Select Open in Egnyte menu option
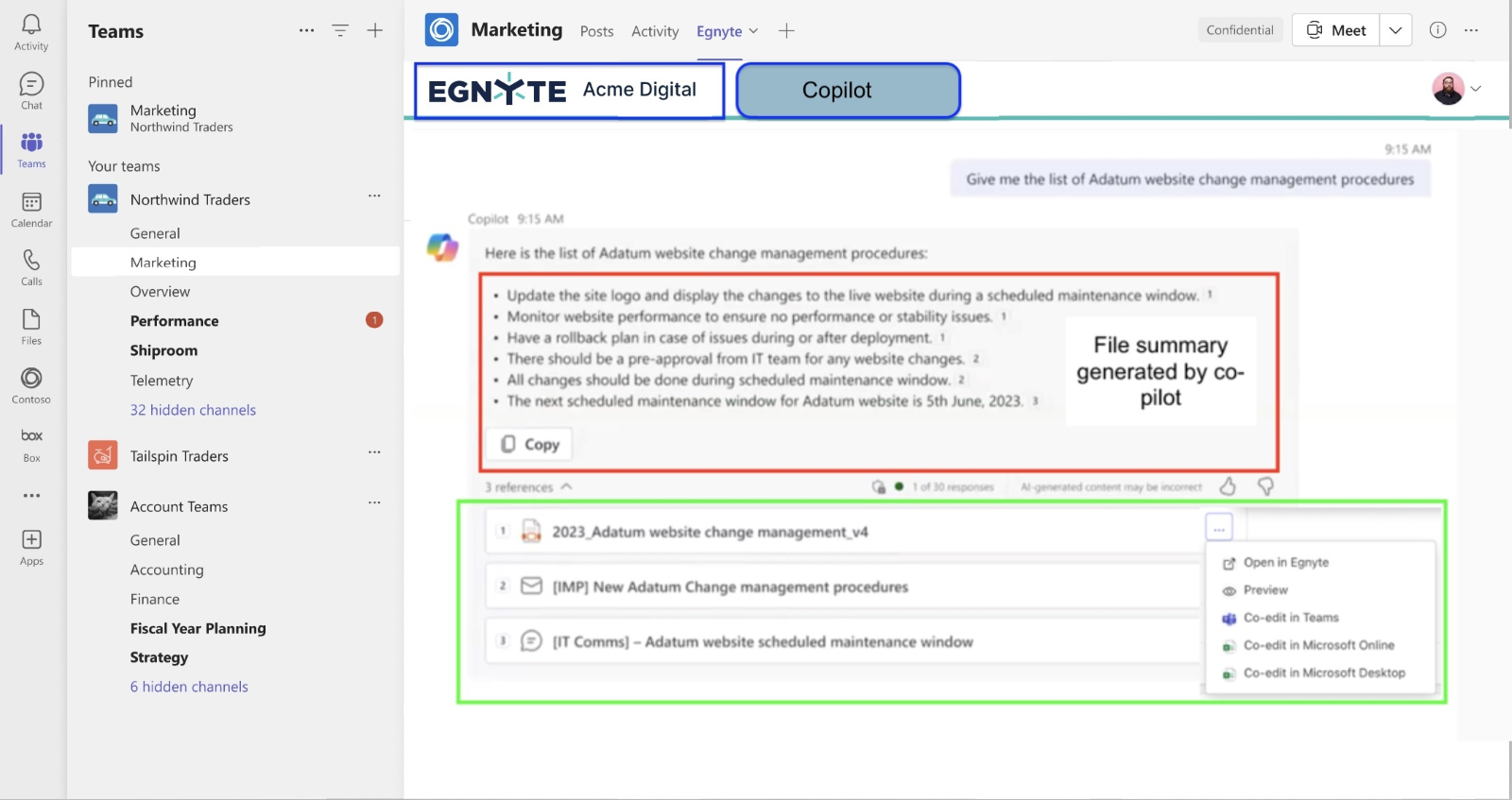 click(1285, 563)
